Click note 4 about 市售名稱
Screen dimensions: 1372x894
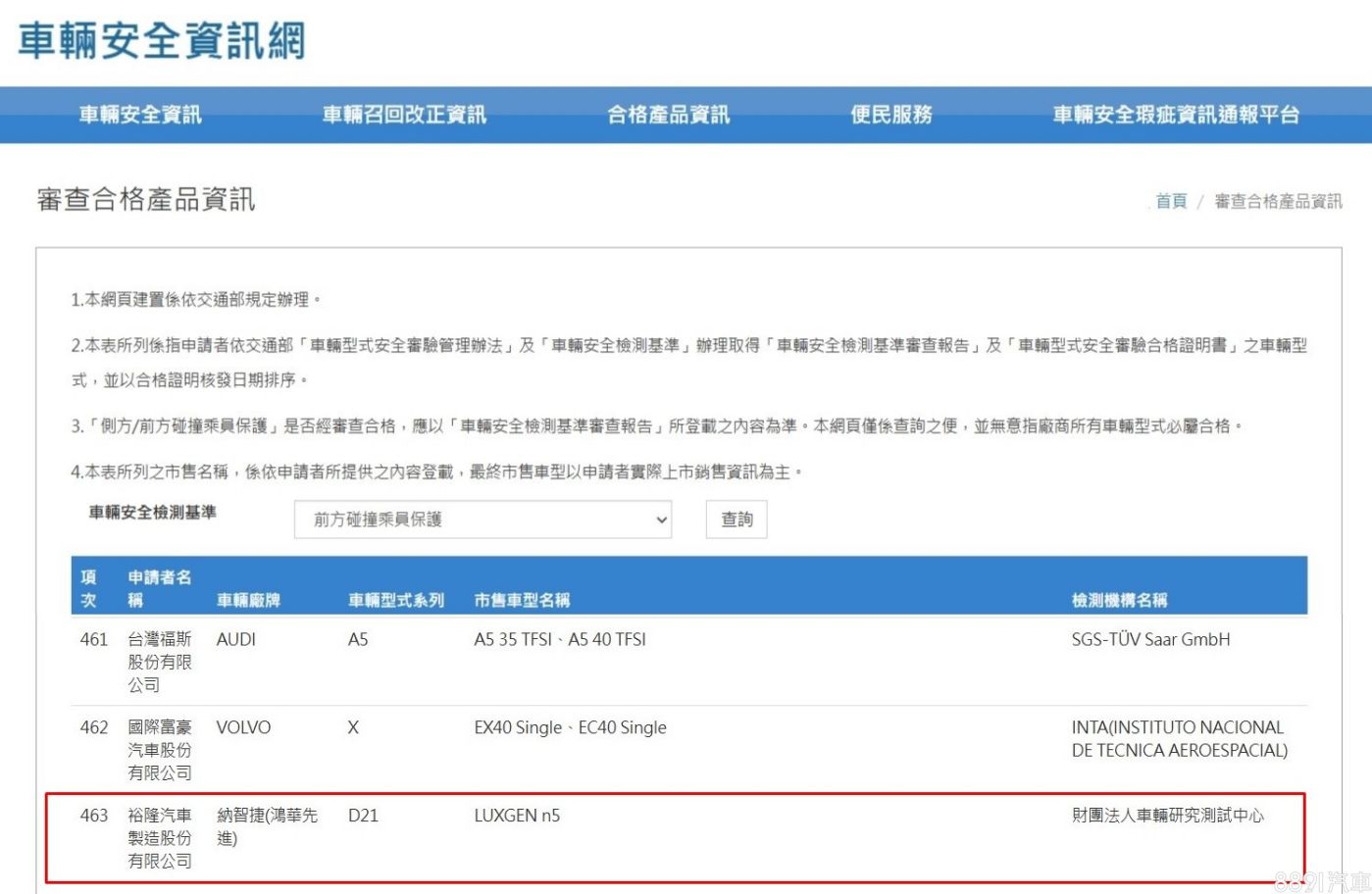coord(437,472)
